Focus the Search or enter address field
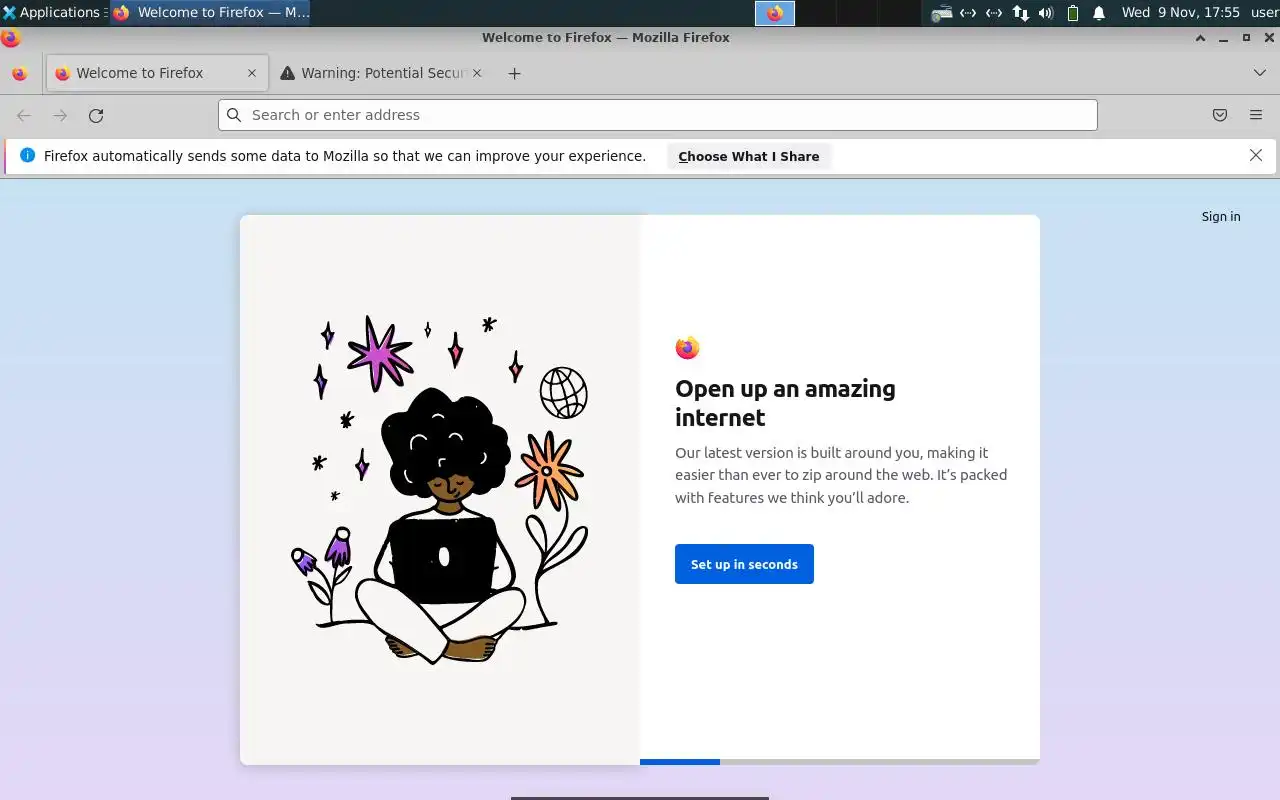The height and width of the screenshot is (800, 1280). coord(658,115)
